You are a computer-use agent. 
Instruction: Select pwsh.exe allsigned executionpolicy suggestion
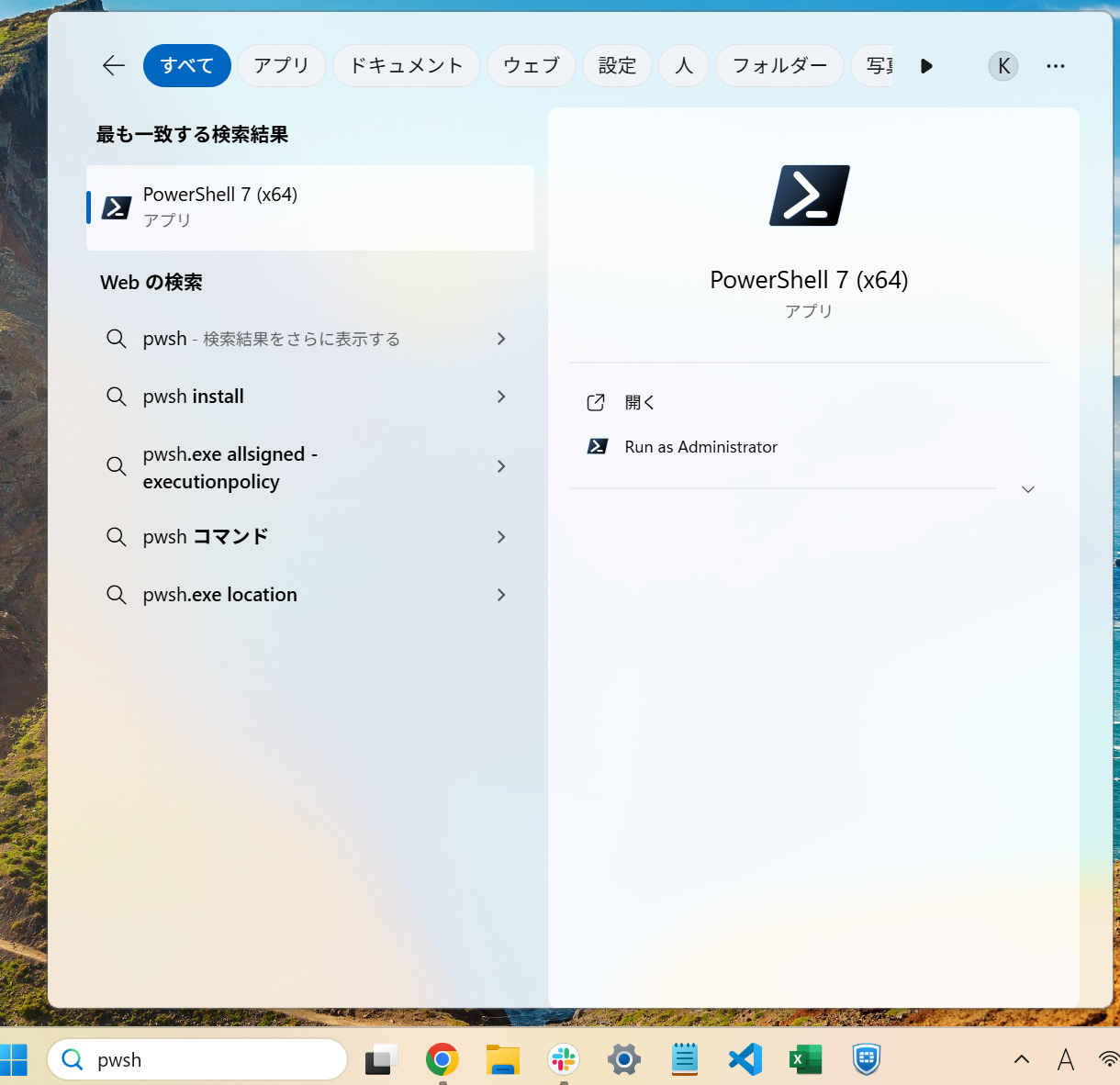[x=310, y=467]
